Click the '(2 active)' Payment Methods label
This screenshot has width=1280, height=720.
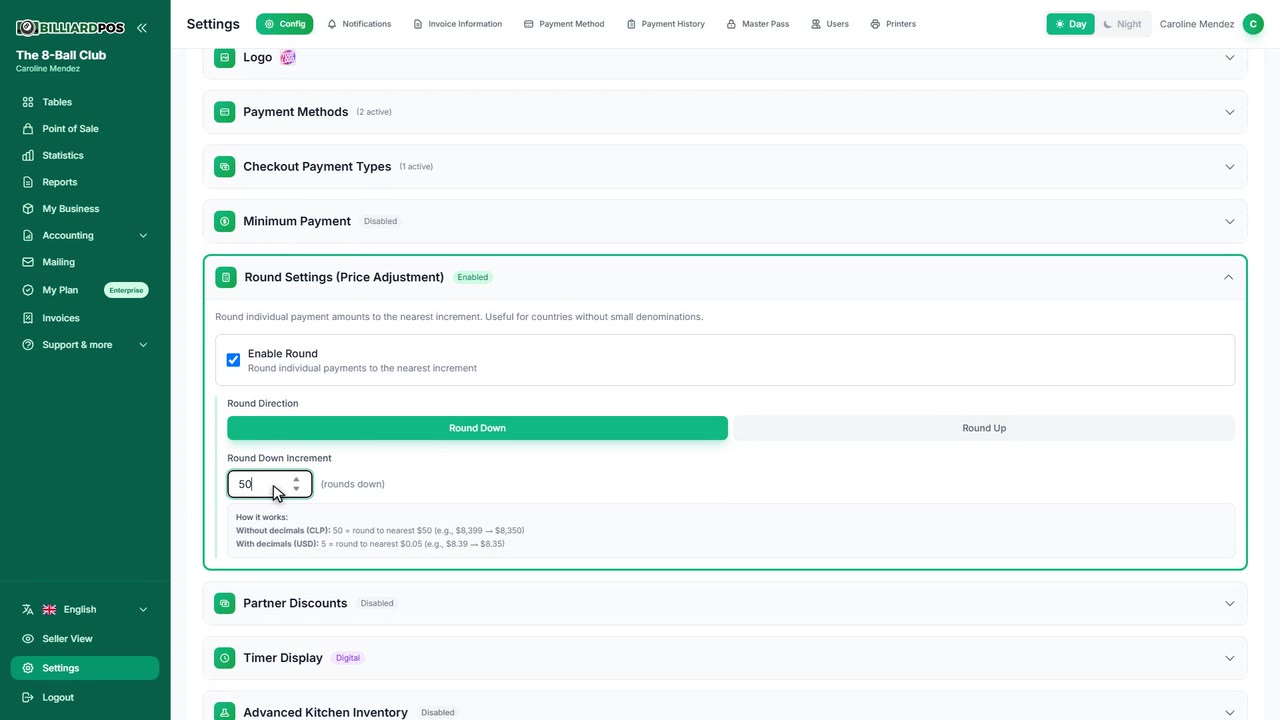[x=374, y=112]
